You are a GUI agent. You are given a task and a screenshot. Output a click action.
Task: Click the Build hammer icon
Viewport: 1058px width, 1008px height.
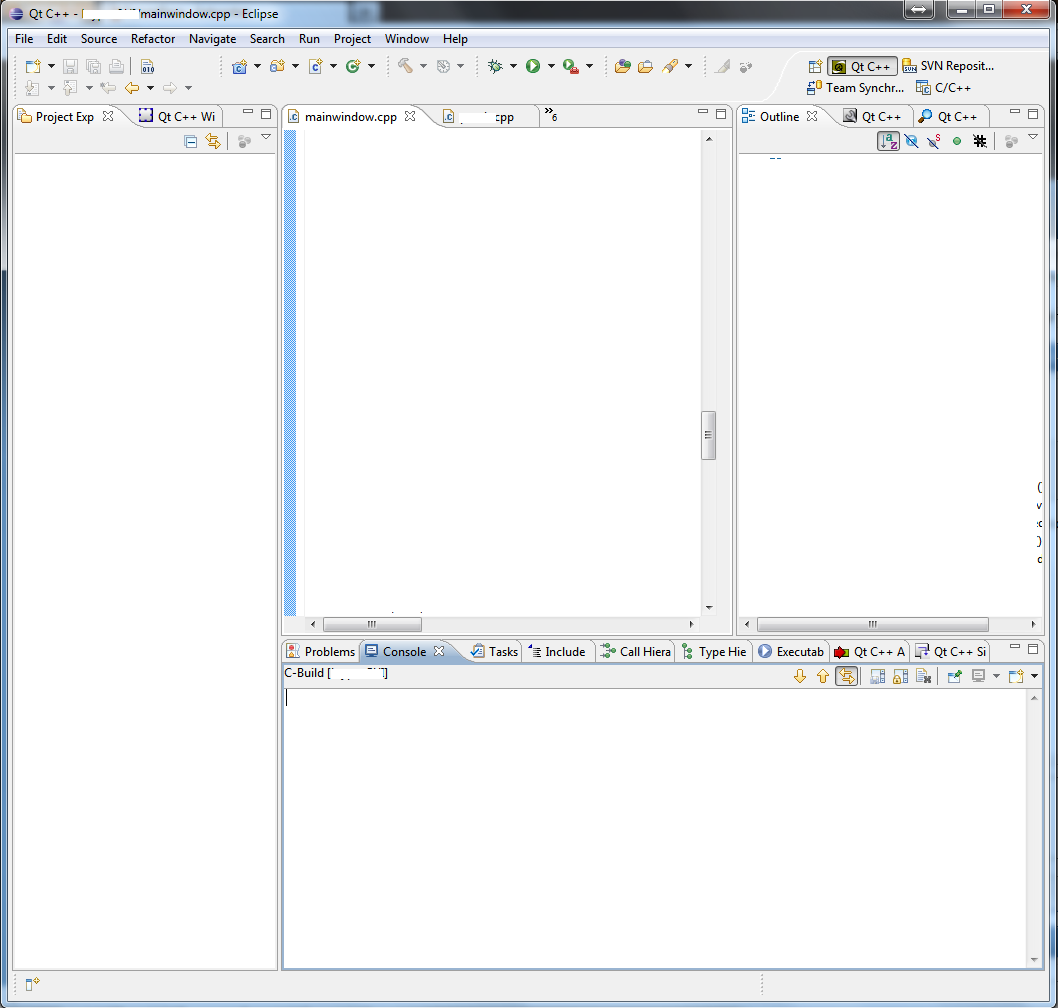(x=405, y=66)
